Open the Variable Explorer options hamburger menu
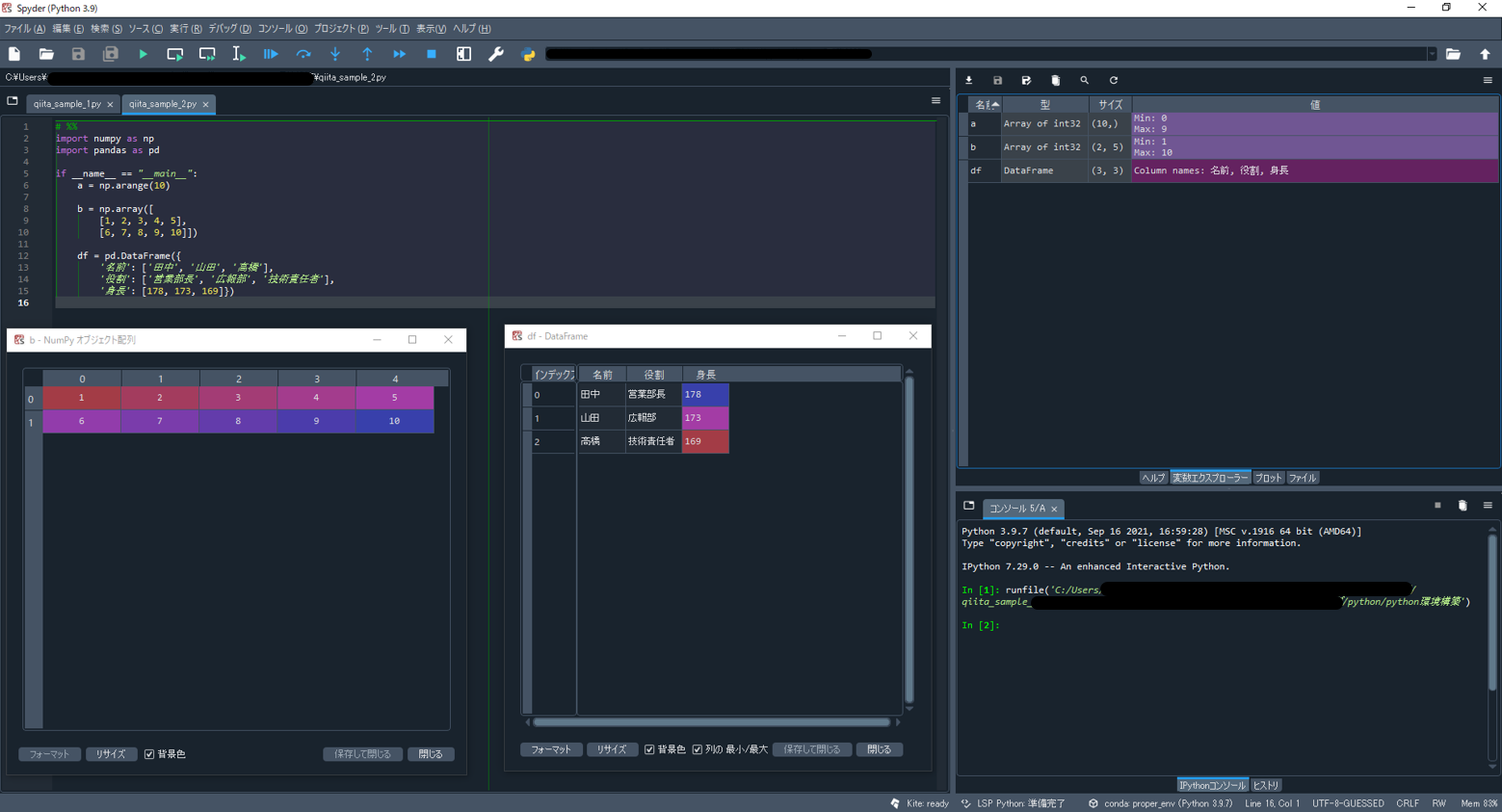 click(x=1488, y=80)
